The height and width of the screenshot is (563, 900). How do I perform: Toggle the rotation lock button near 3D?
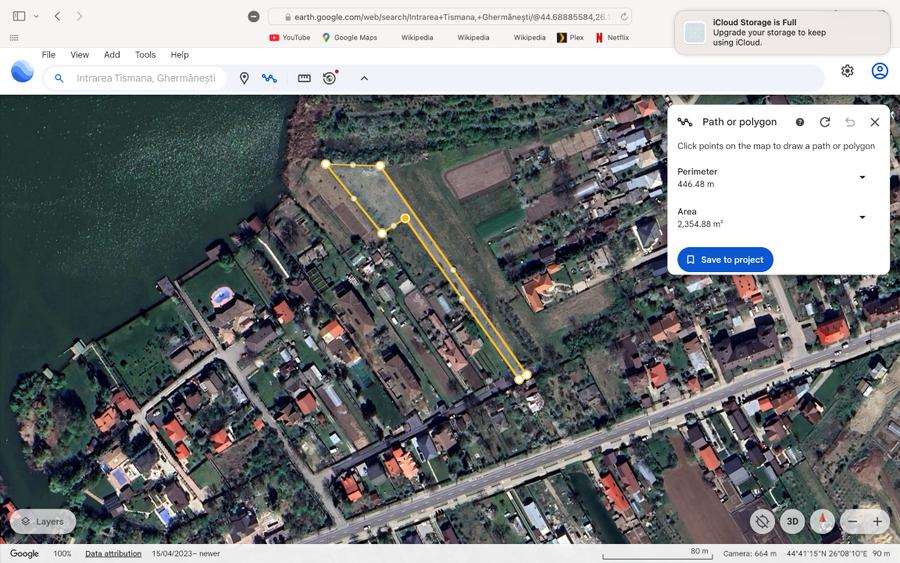(762, 521)
